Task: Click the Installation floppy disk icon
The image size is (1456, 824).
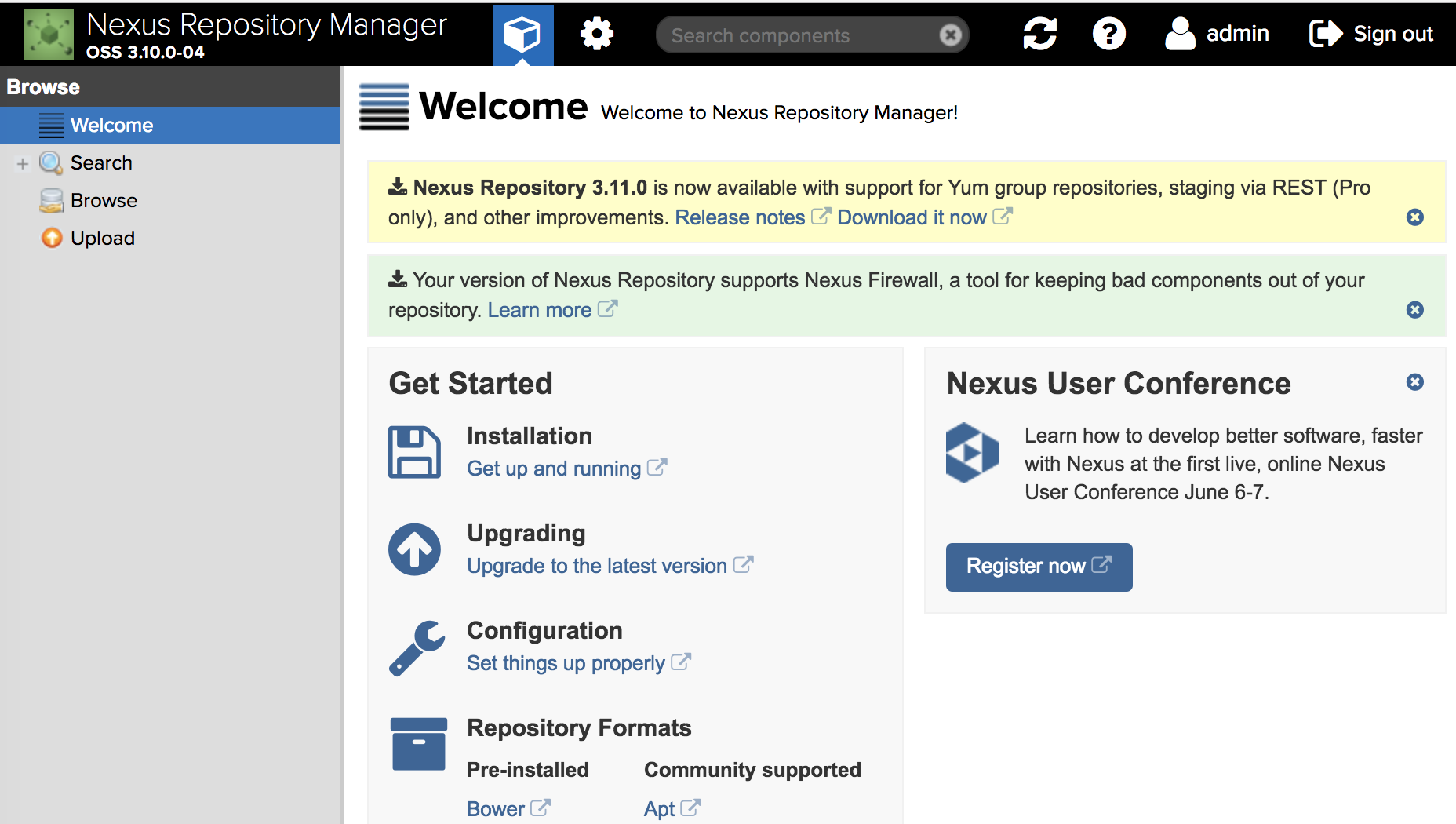Action: click(414, 452)
